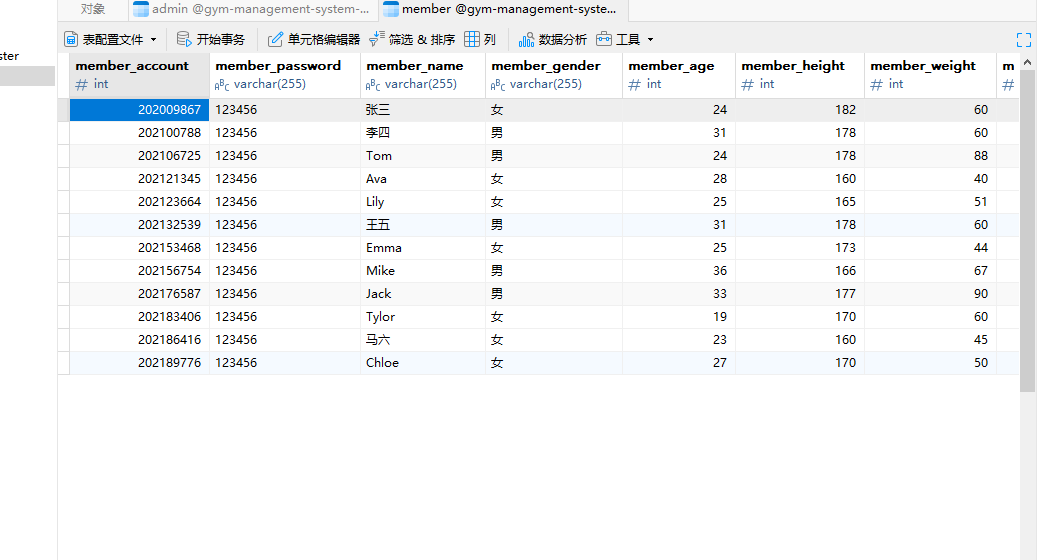
Task: Click the name cell 王五
Action: [x=423, y=225]
